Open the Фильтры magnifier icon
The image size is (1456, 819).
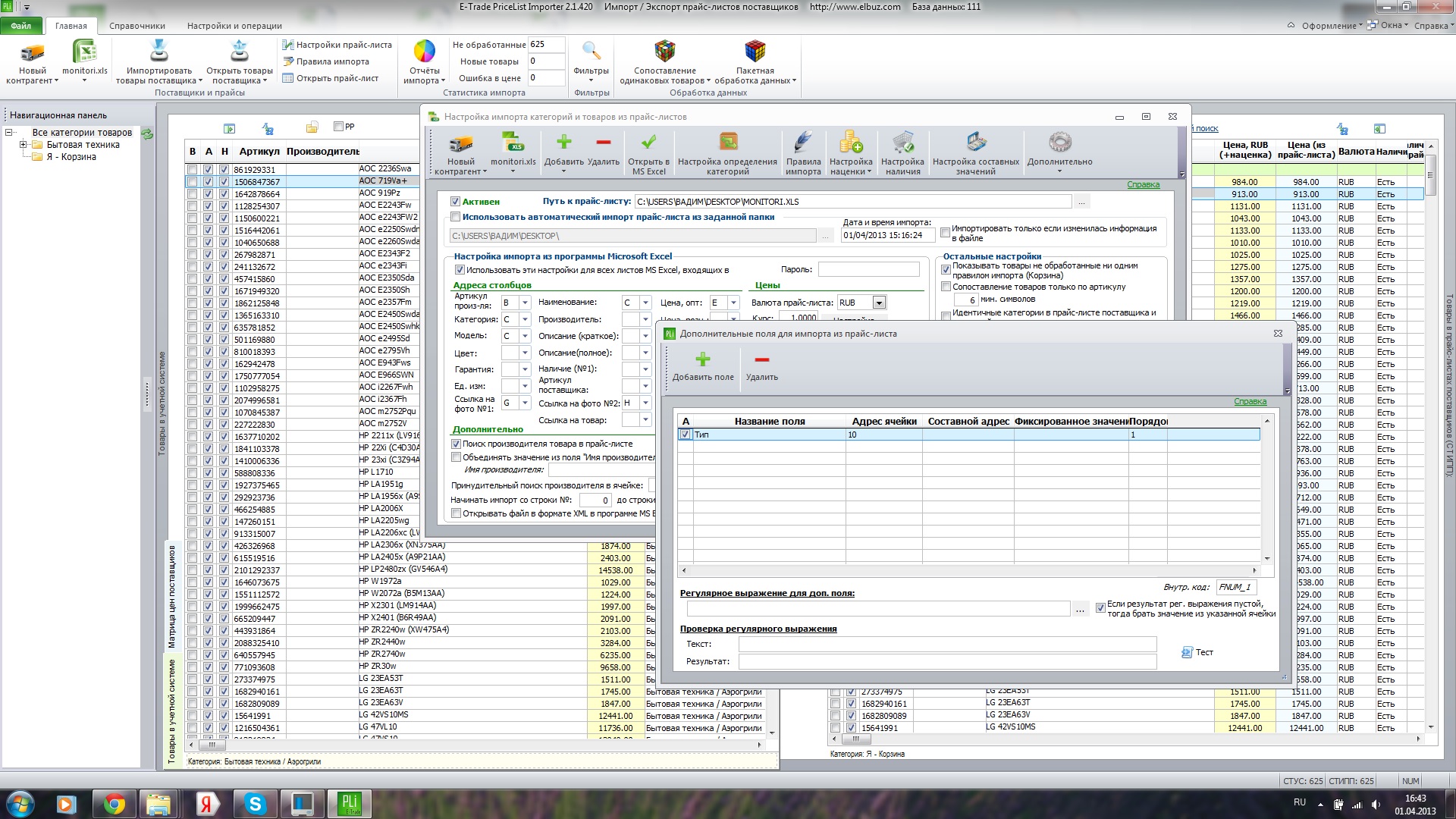[591, 51]
